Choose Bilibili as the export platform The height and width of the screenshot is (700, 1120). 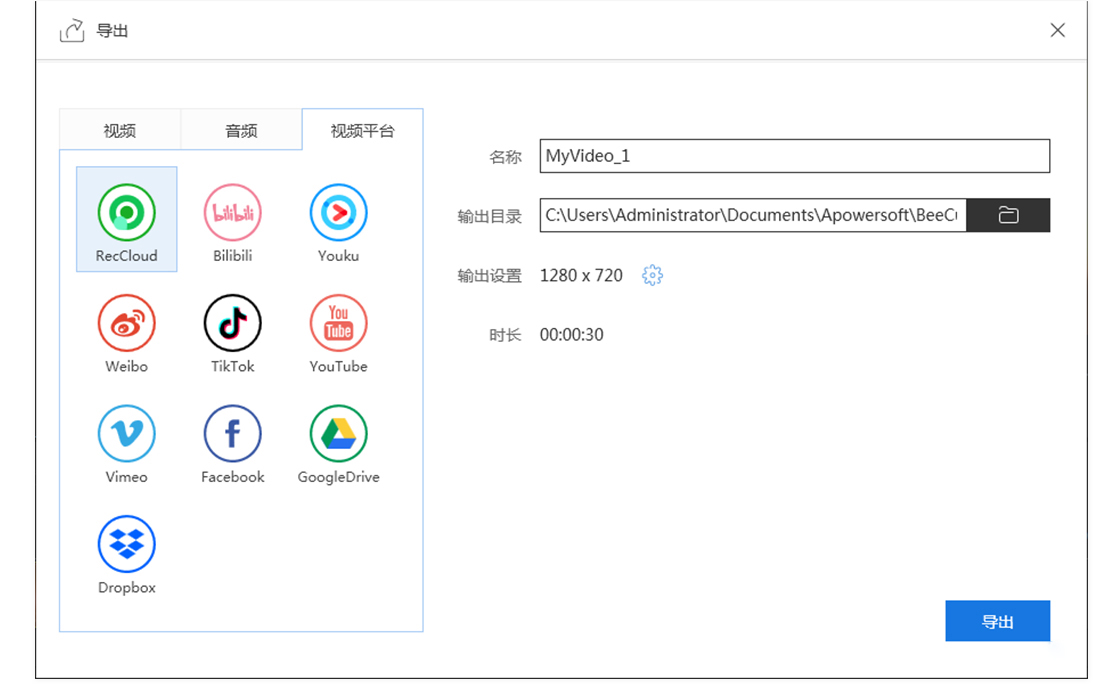232,212
